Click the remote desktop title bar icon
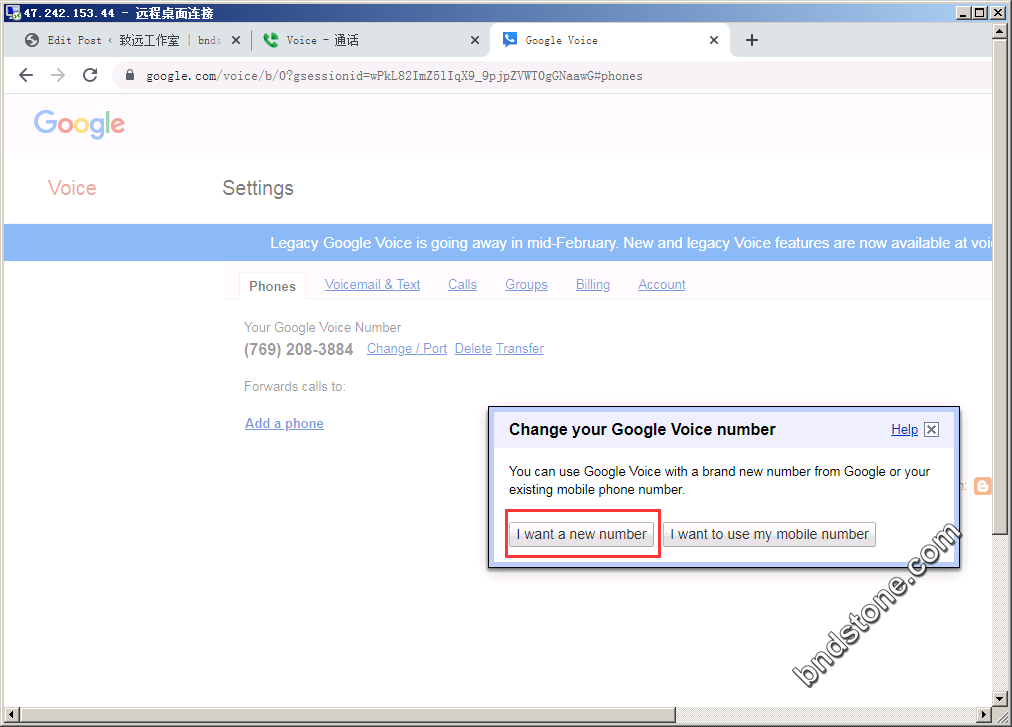This screenshot has width=1012, height=727. pos(12,12)
